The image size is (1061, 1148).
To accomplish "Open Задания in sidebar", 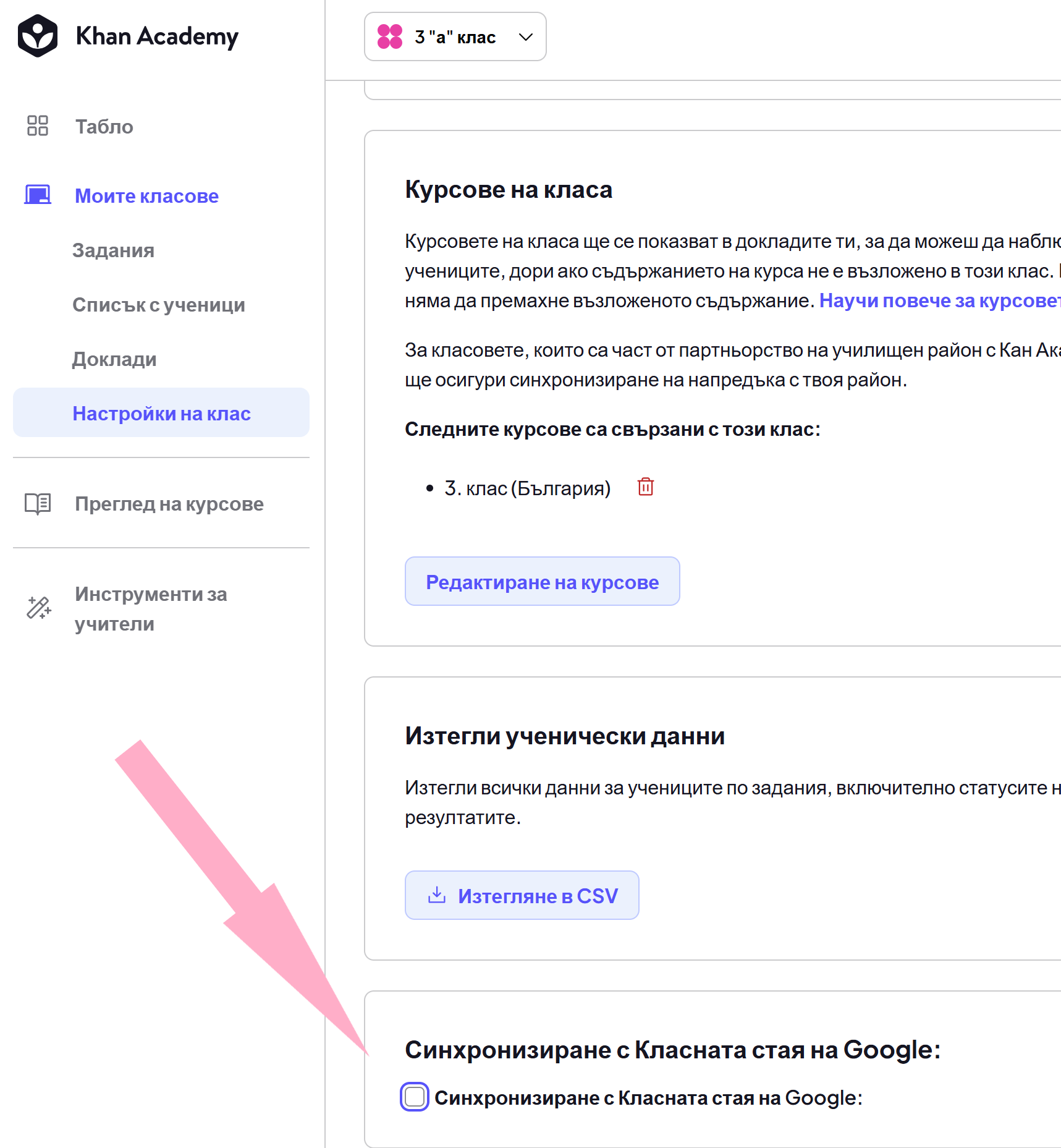I will click(113, 250).
